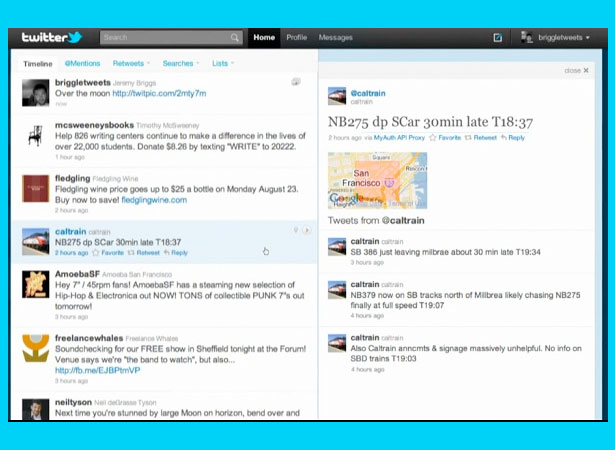Click the conversation icon on briggletweets tweet
This screenshot has width=615, height=450.
coord(296,82)
